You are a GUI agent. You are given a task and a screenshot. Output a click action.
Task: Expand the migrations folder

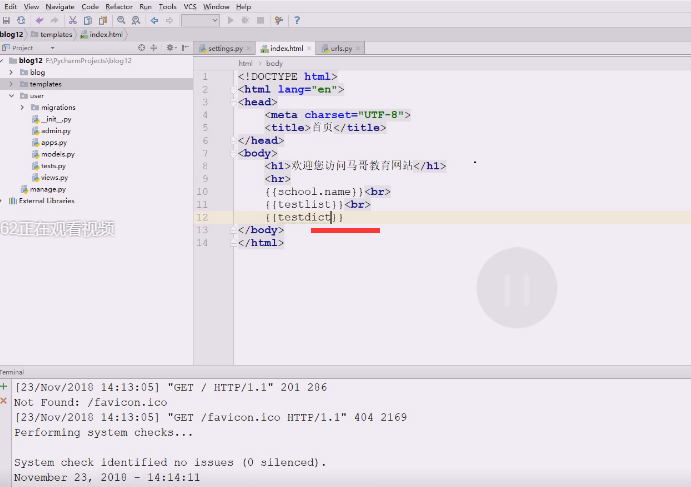point(22,107)
